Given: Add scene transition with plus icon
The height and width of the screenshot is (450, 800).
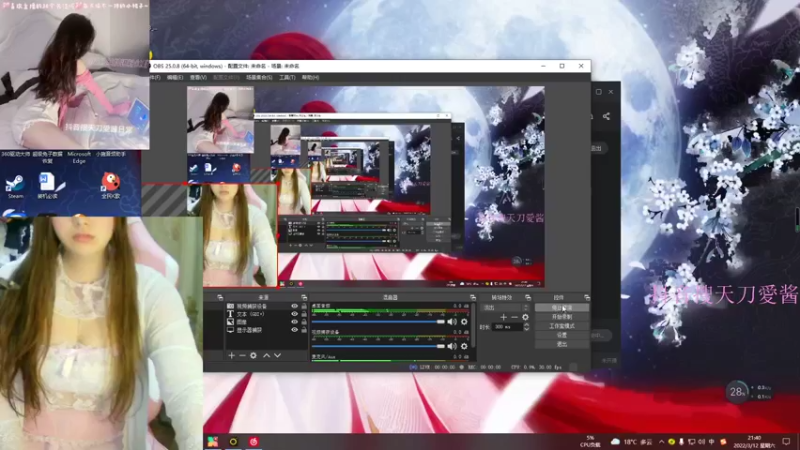Looking at the screenshot, I should [x=503, y=317].
